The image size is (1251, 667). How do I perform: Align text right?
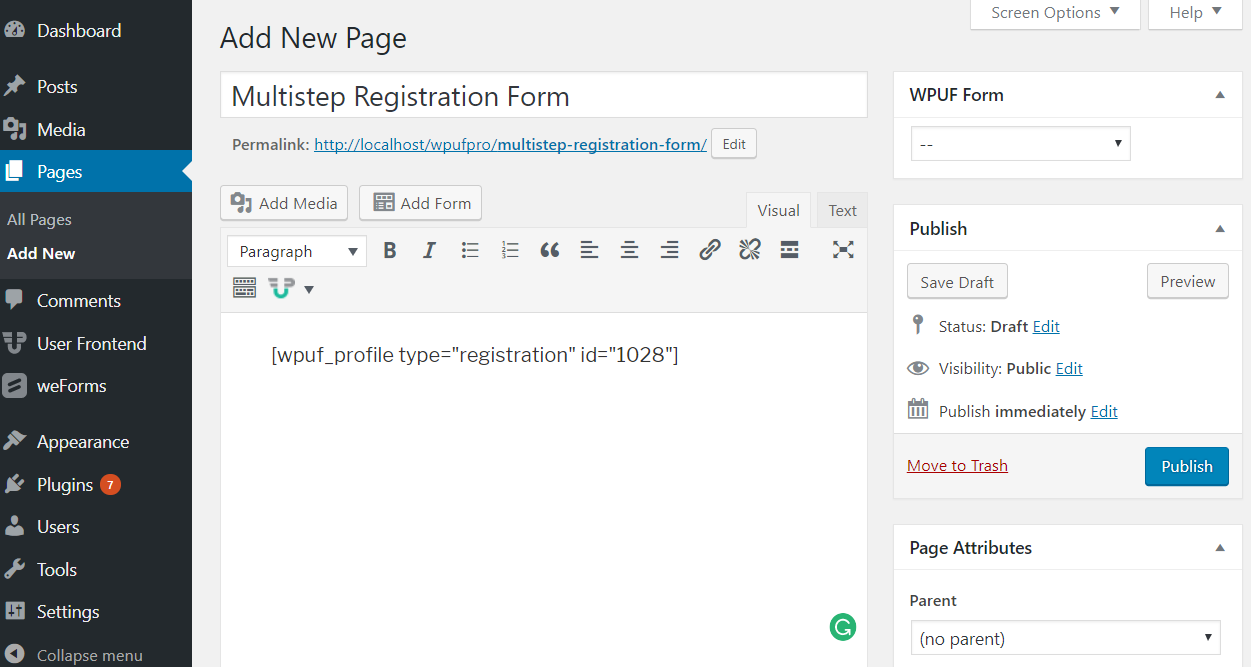click(669, 251)
